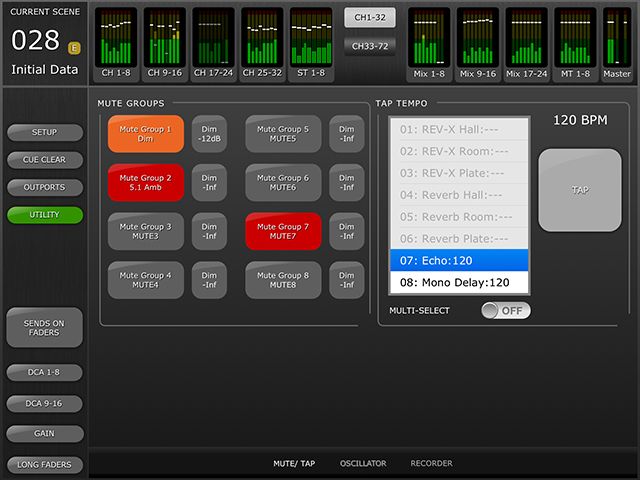Open Sends On Faders mode
The width and height of the screenshot is (640, 480).
pyautogui.click(x=44, y=327)
